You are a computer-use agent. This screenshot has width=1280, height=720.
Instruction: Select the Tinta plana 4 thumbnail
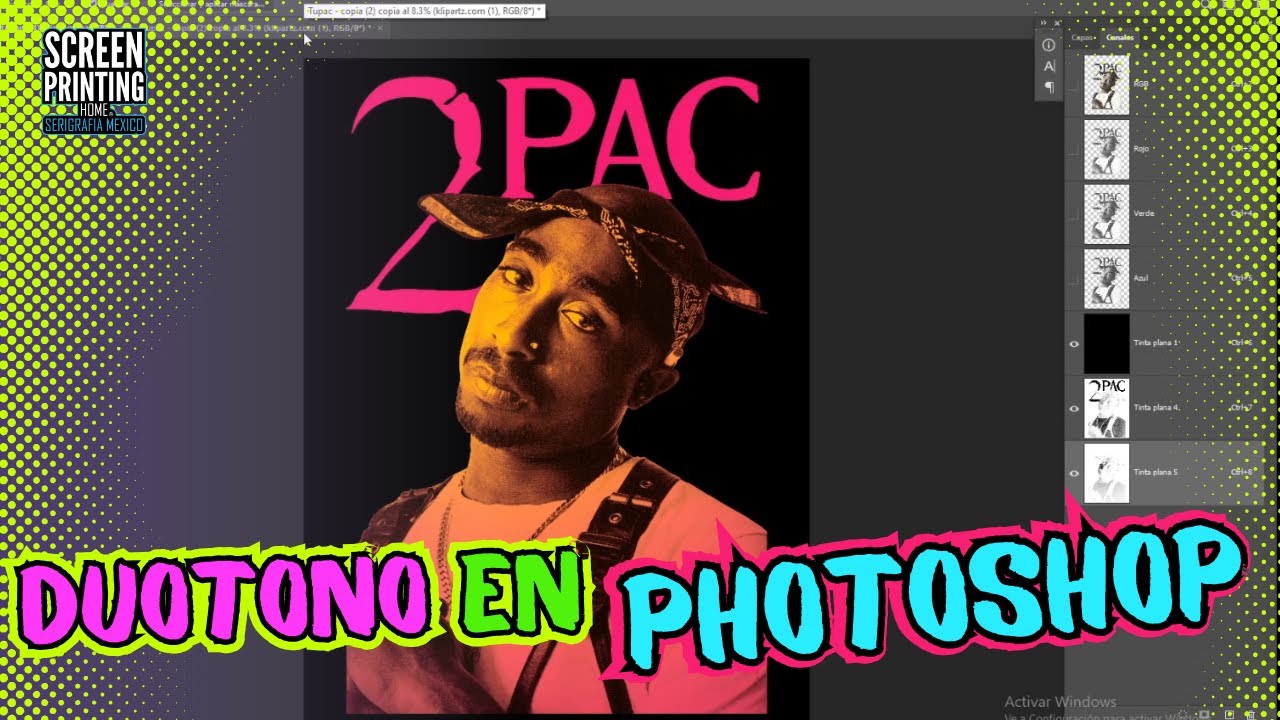coord(1106,409)
